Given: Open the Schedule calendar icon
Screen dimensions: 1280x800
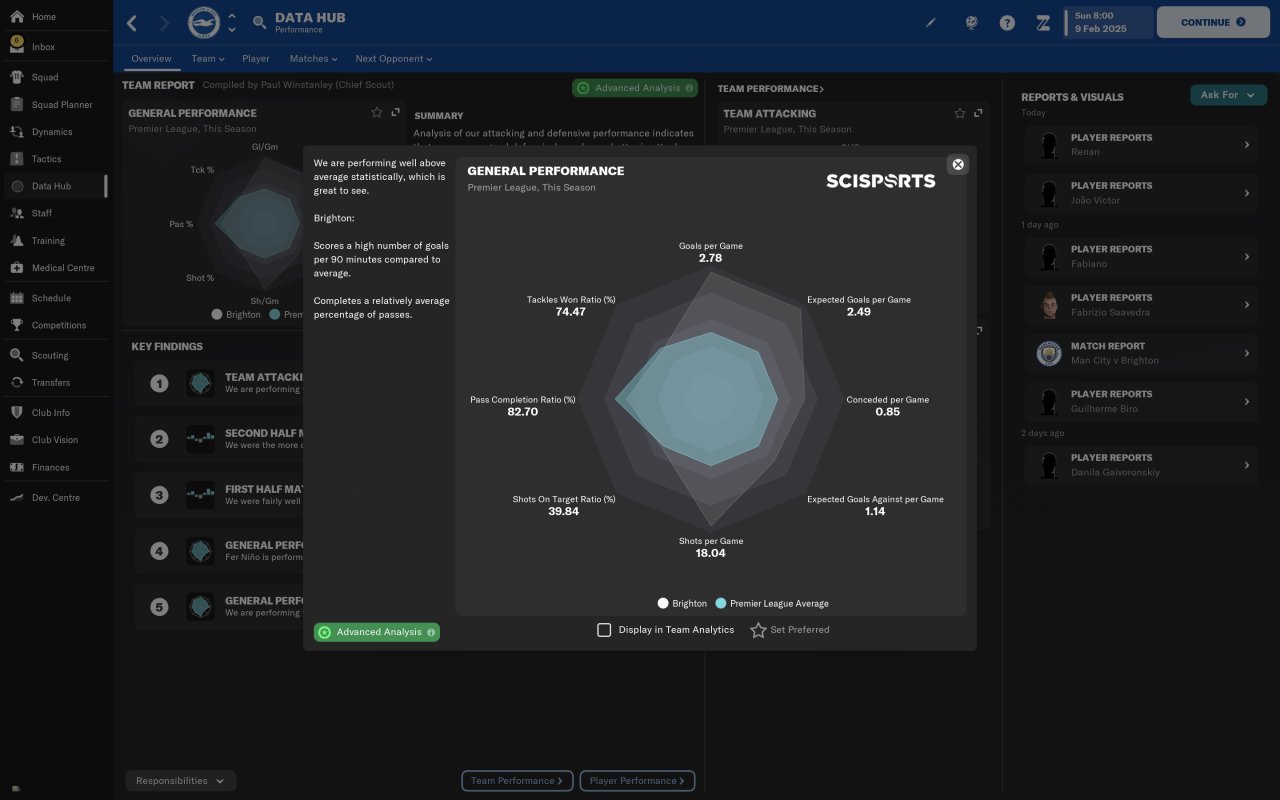Looking at the screenshot, I should point(17,297).
